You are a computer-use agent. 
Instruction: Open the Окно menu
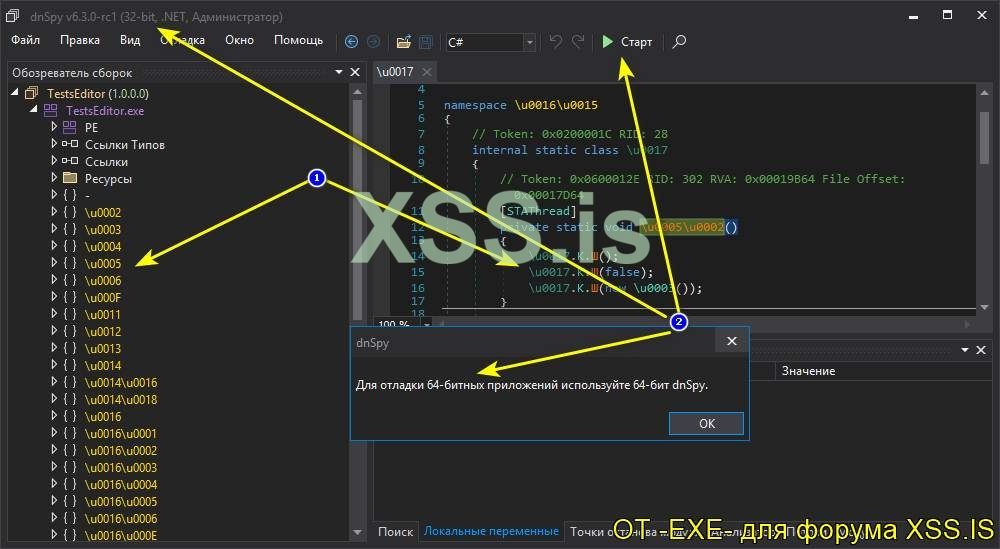239,40
